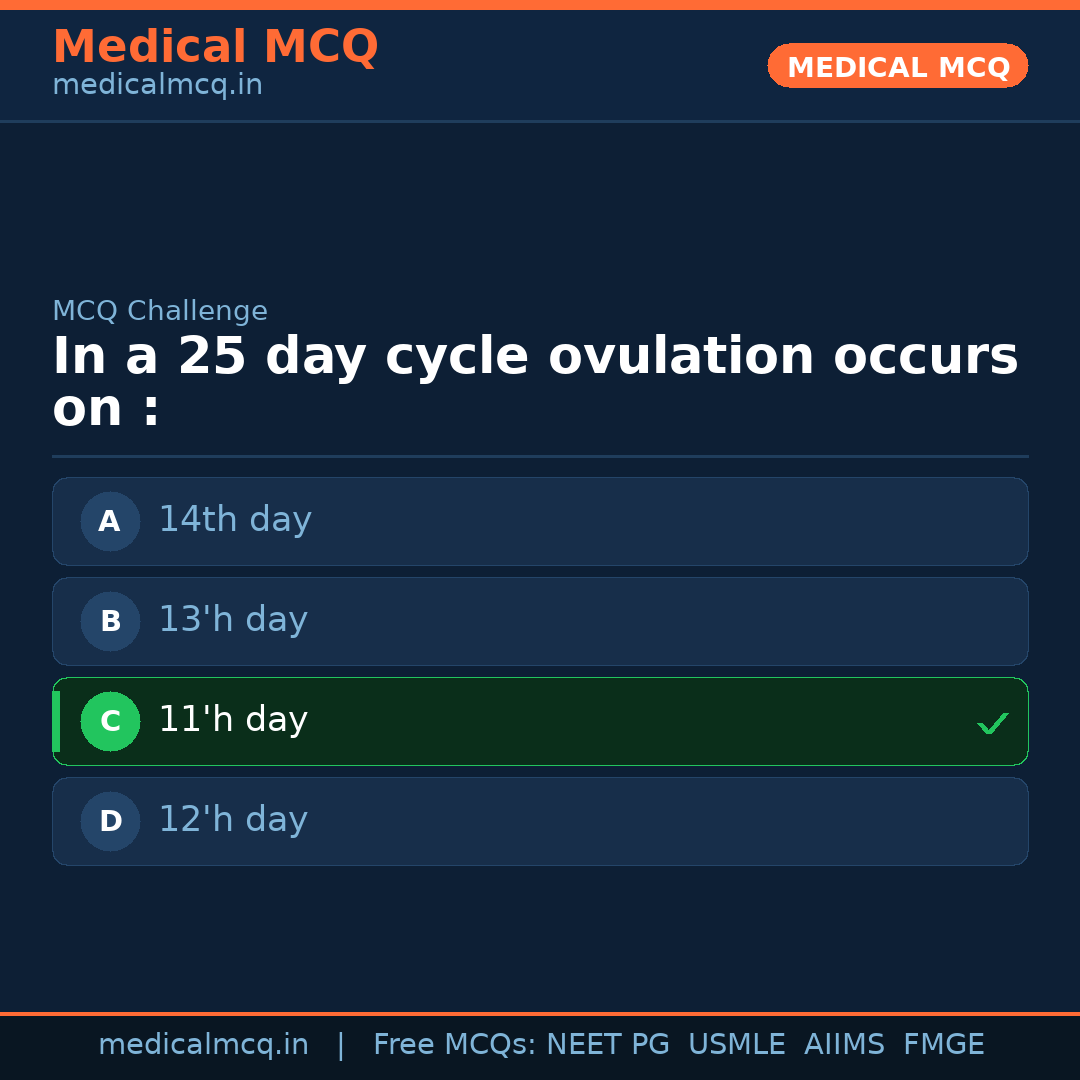Select answer option '13'h day'

540,621
